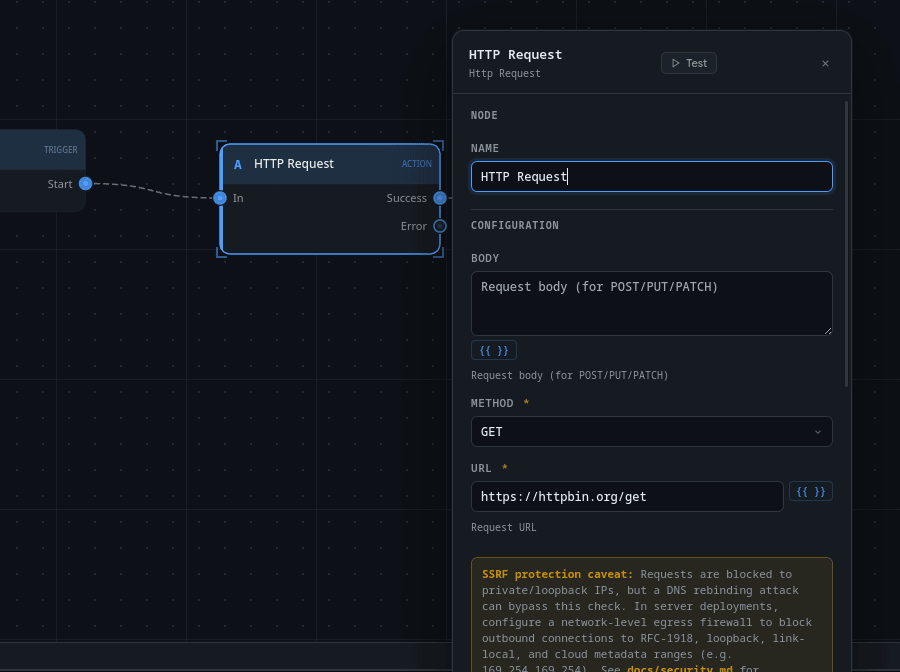
Task: Click the METHOD field label
Action: tap(492, 403)
